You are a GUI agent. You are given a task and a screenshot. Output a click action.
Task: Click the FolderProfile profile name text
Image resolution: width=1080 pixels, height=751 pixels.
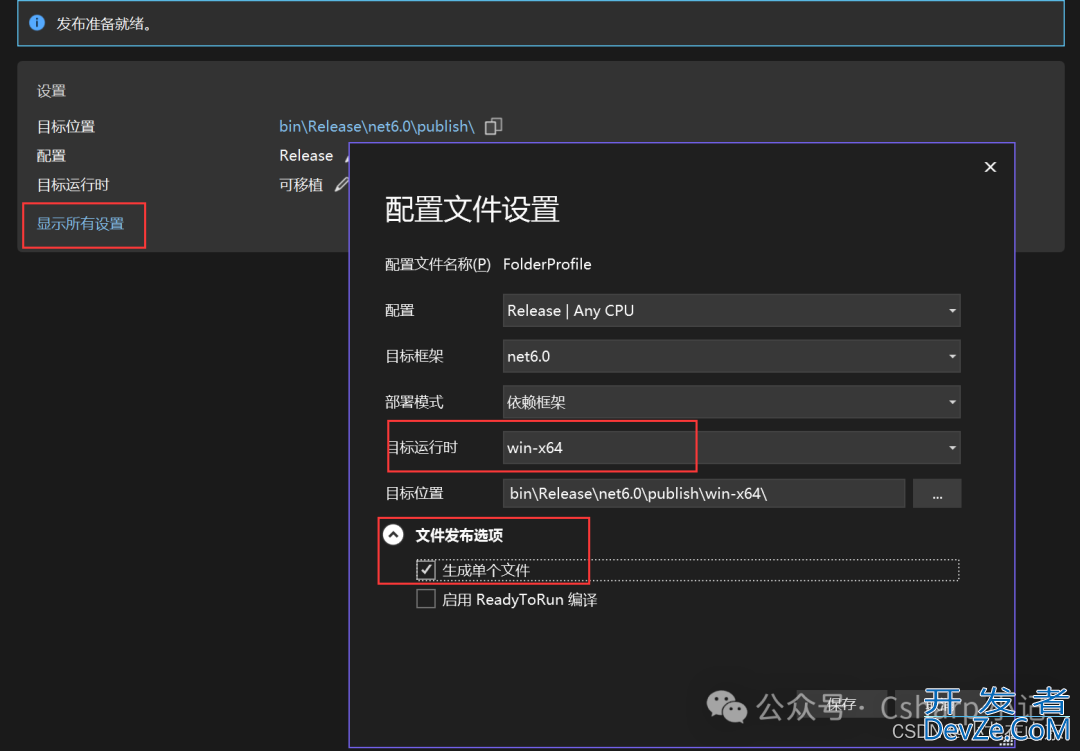(x=547, y=265)
